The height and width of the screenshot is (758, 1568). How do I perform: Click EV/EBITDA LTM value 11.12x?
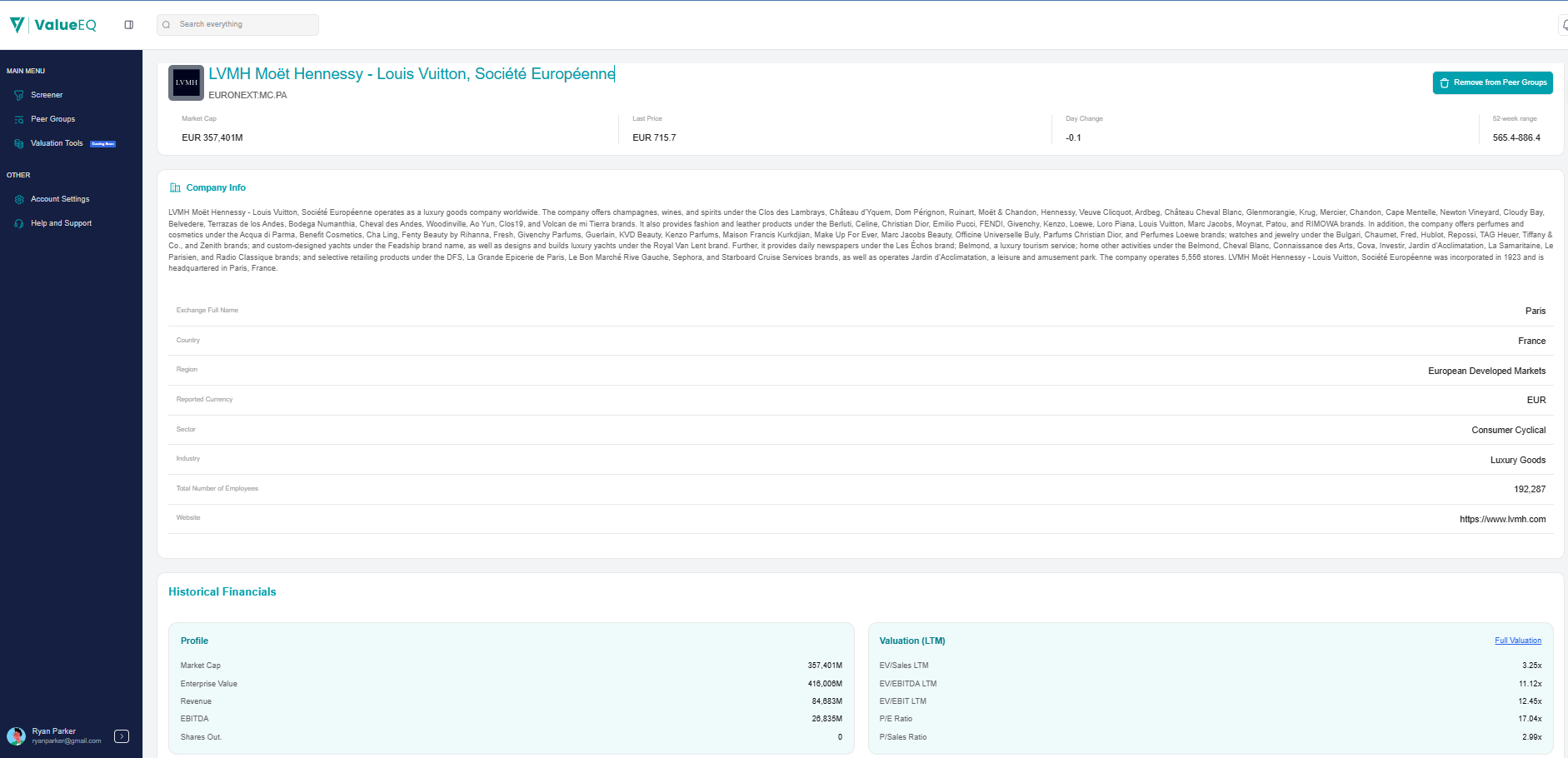pos(1530,684)
